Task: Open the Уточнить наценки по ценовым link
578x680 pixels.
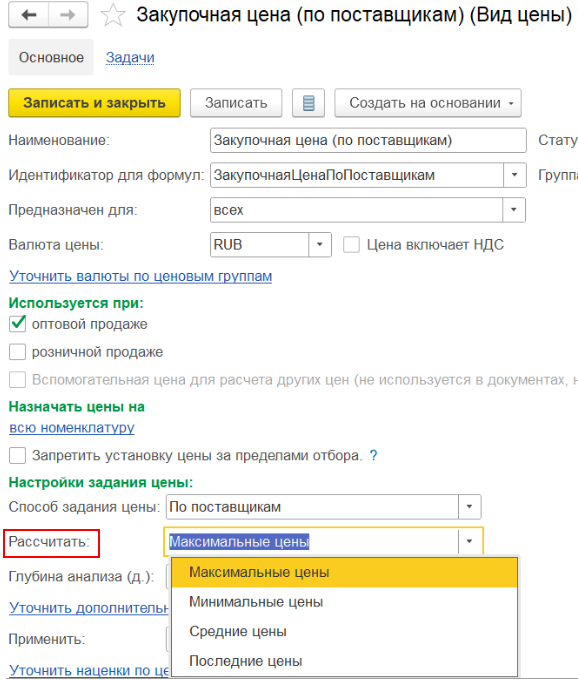Action: click(89, 670)
